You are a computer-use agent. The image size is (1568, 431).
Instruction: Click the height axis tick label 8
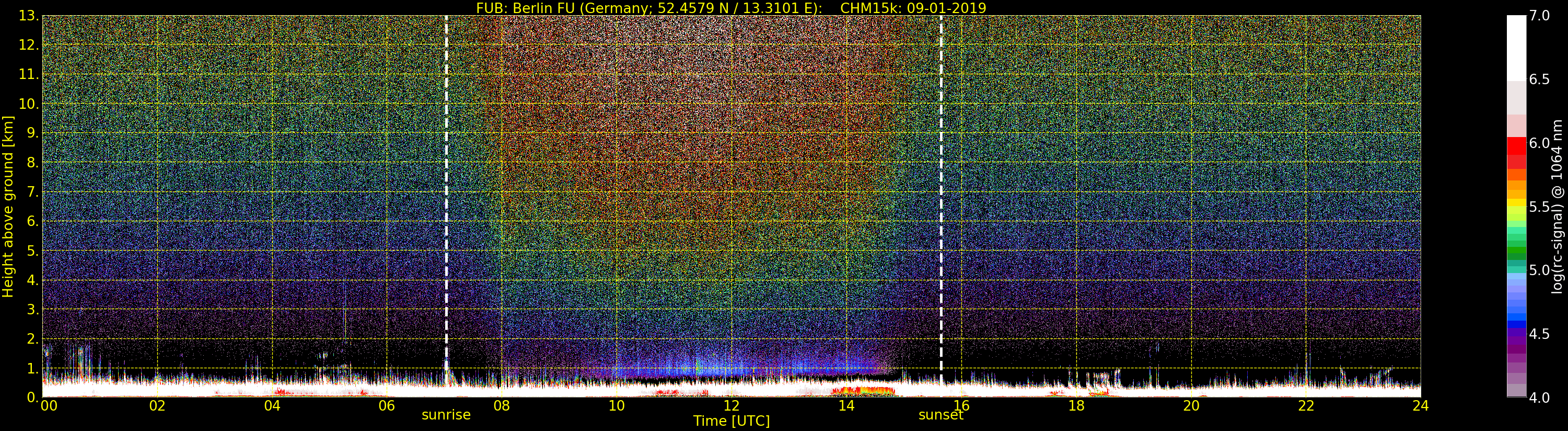tap(33, 163)
